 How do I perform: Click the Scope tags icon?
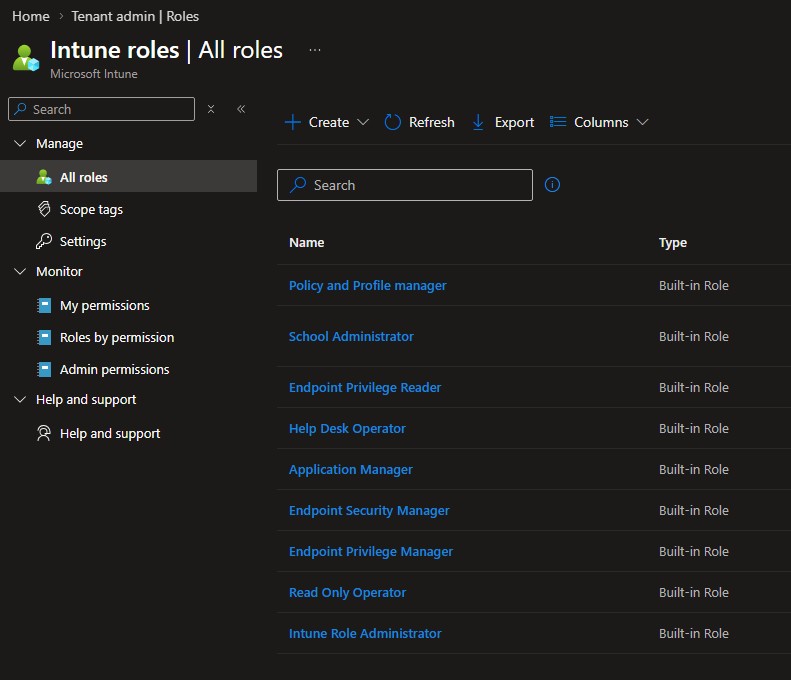pyautogui.click(x=43, y=209)
